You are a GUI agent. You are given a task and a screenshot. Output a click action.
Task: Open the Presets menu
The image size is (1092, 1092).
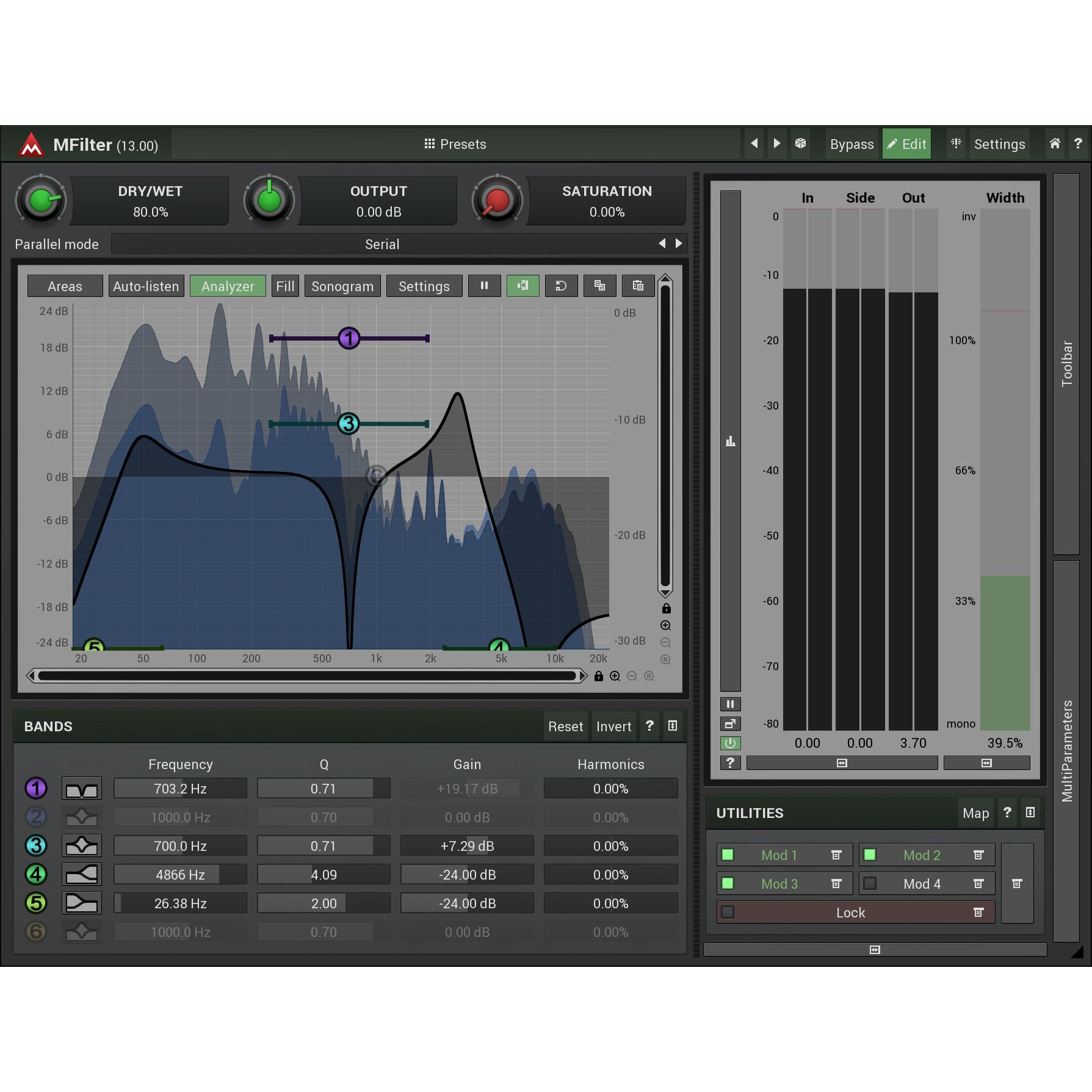[455, 144]
